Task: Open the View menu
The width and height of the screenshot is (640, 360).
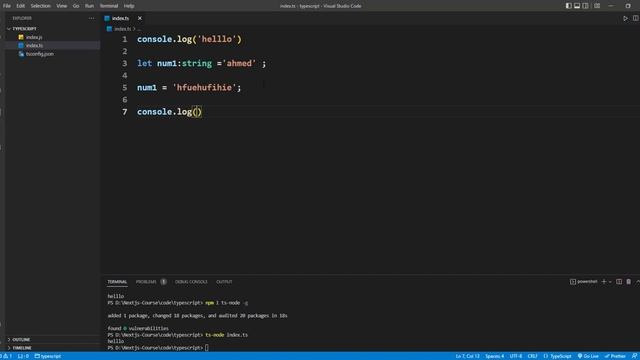Action: 62,6
